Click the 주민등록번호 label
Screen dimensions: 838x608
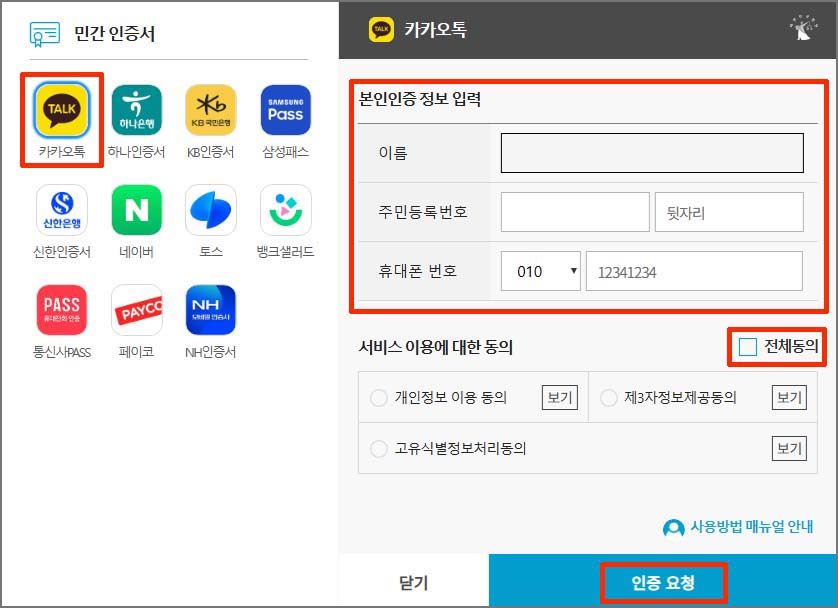[423, 212]
